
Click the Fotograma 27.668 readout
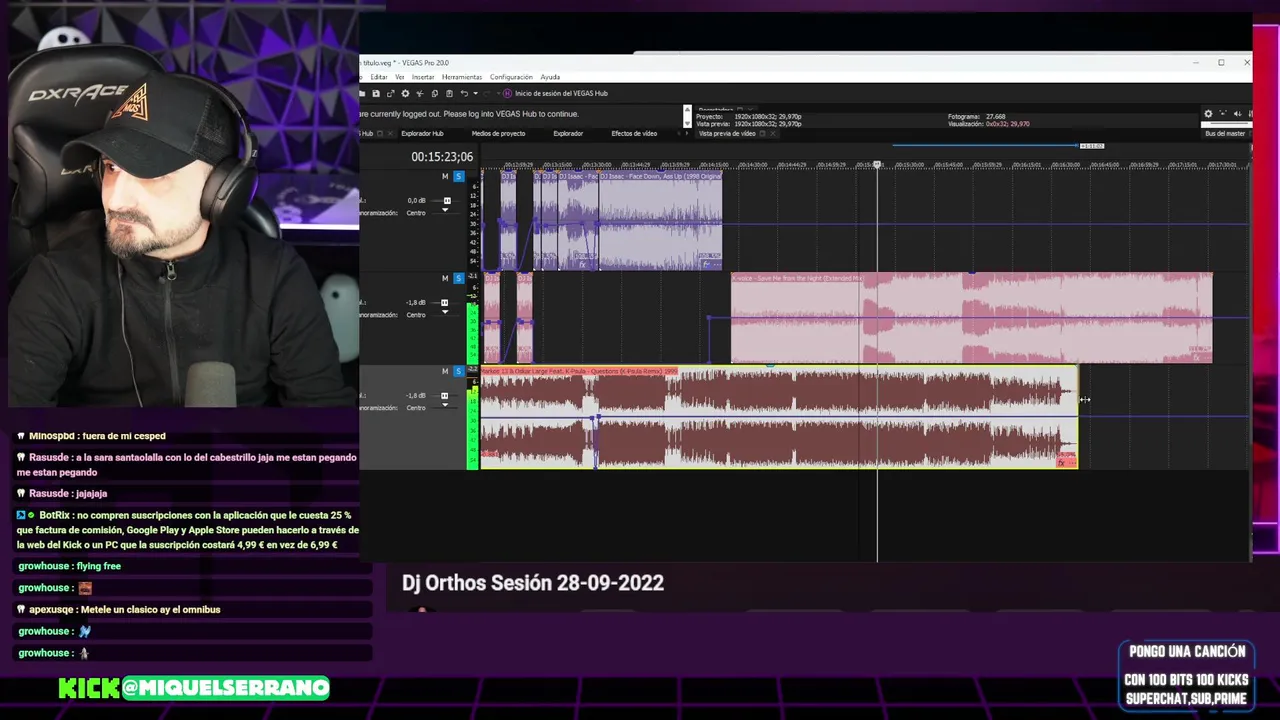pos(977,117)
